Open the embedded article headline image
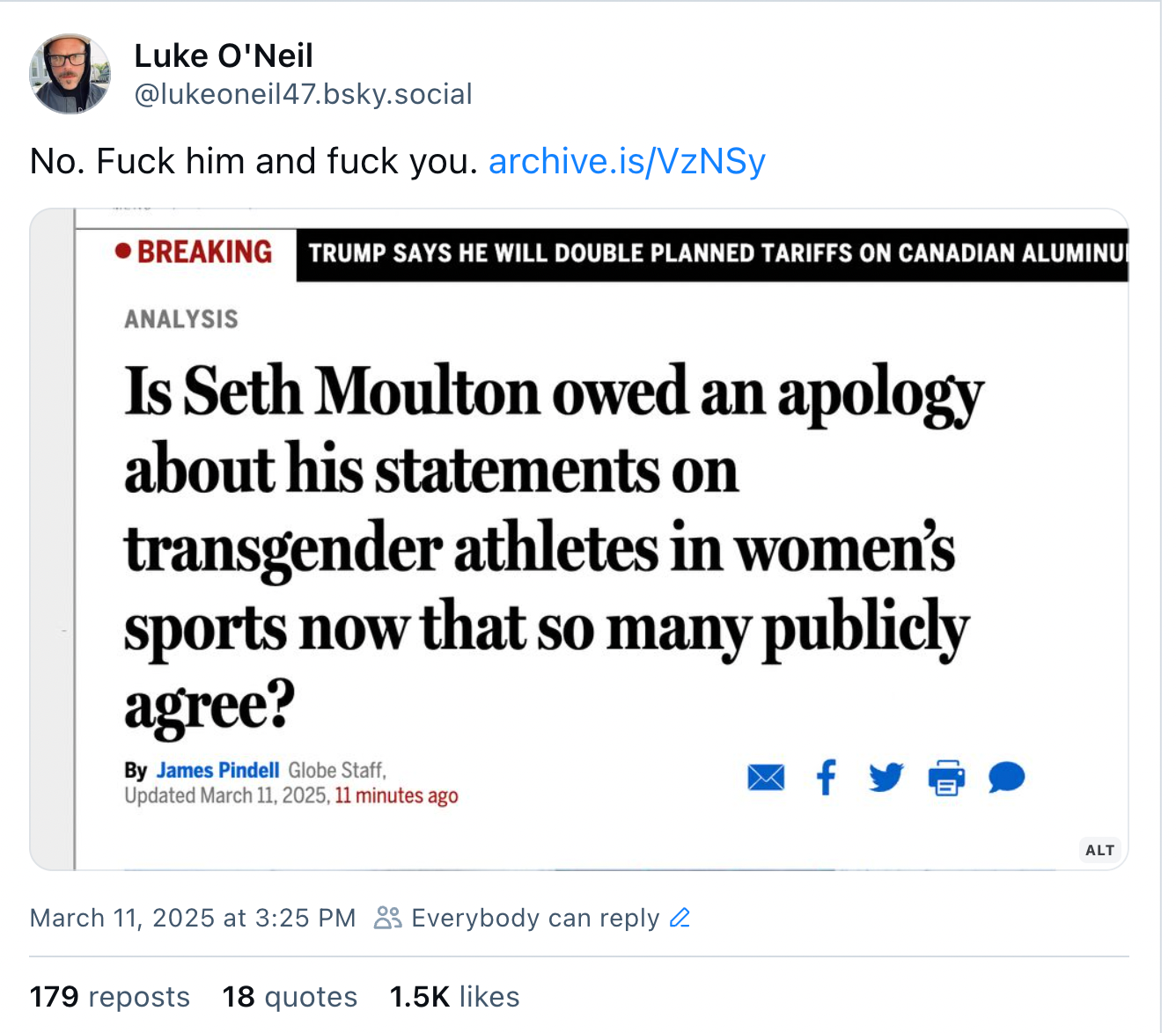Screen dimensions: 1176x1033 coord(579,539)
